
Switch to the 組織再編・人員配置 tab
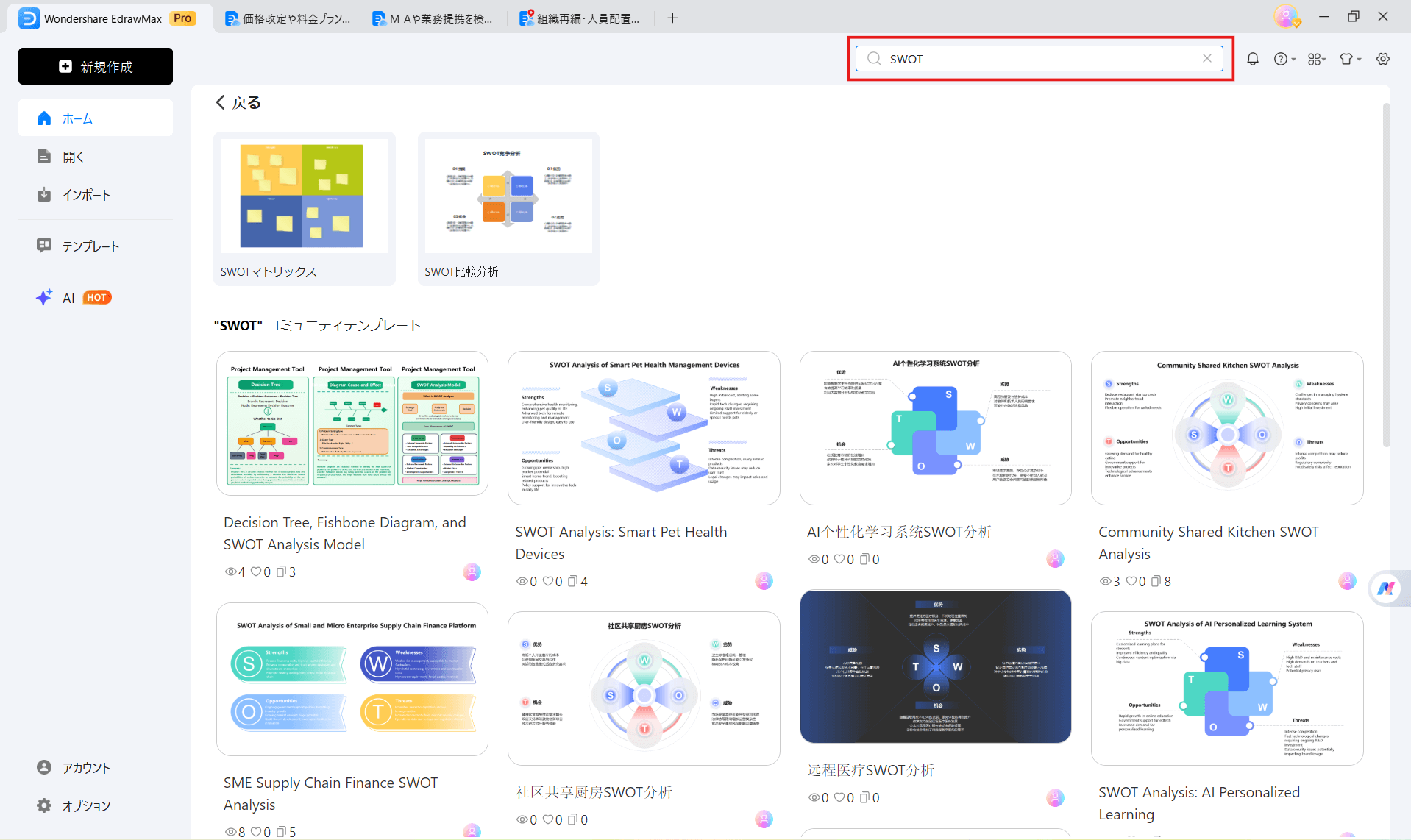click(x=580, y=18)
